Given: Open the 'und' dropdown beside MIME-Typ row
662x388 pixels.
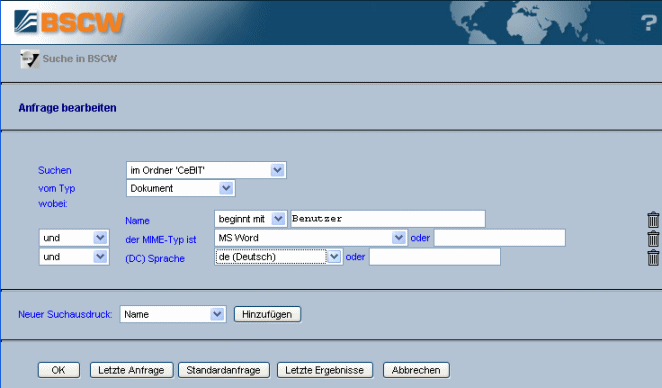Looking at the screenshot, I should click(74, 238).
